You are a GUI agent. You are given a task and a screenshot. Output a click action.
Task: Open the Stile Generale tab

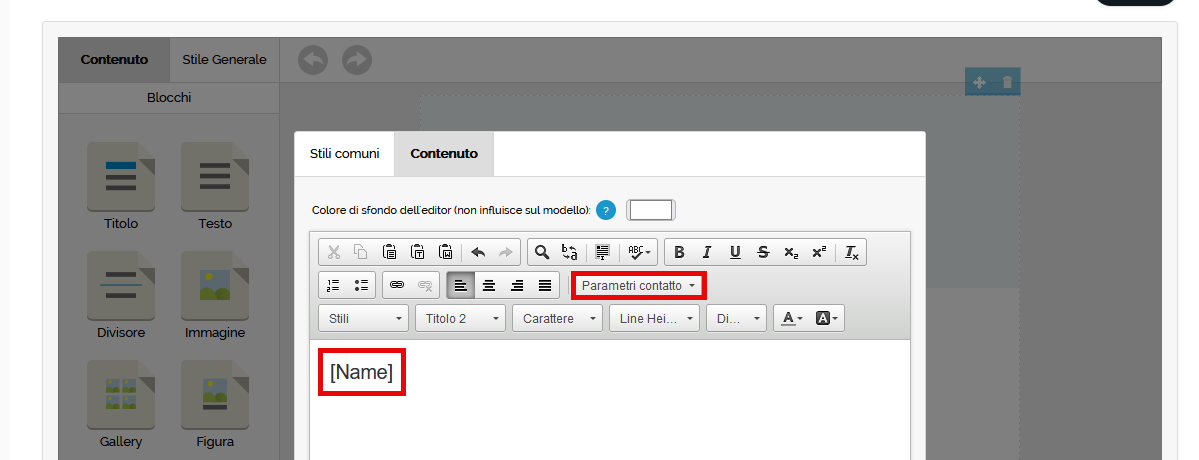click(224, 60)
